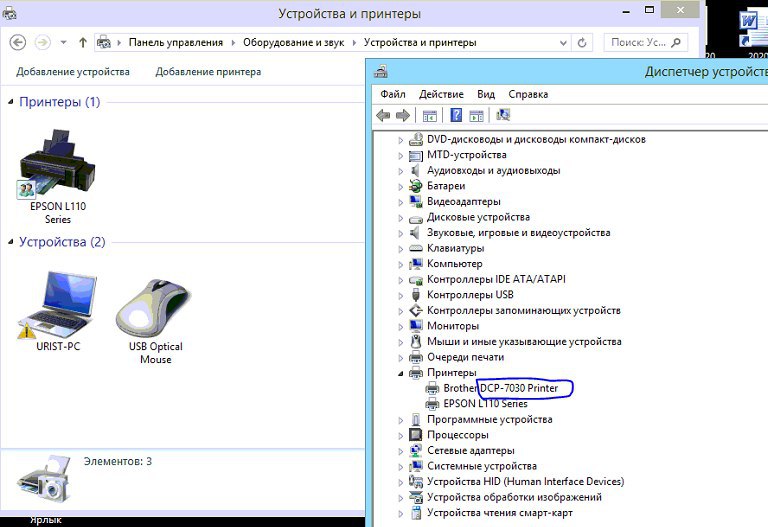Click the 'Компьютер' category icon
This screenshot has height=527, width=768.
pos(416,264)
